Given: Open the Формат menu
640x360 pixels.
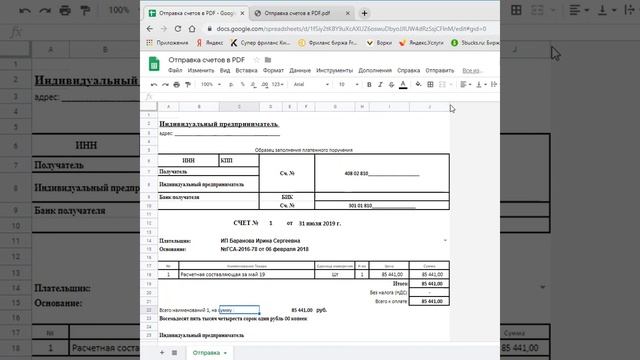Looking at the screenshot, I should click(273, 70).
